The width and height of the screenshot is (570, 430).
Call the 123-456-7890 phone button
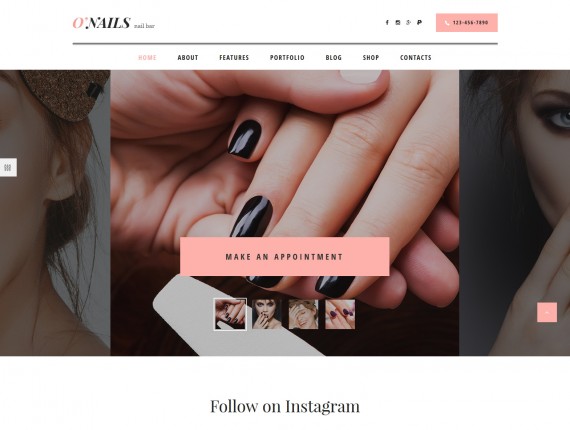467,23
